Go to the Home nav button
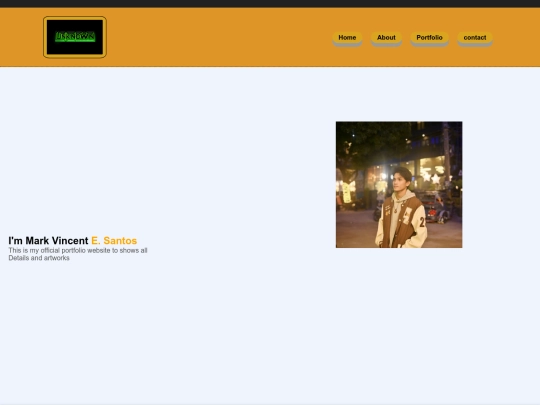 [347, 38]
